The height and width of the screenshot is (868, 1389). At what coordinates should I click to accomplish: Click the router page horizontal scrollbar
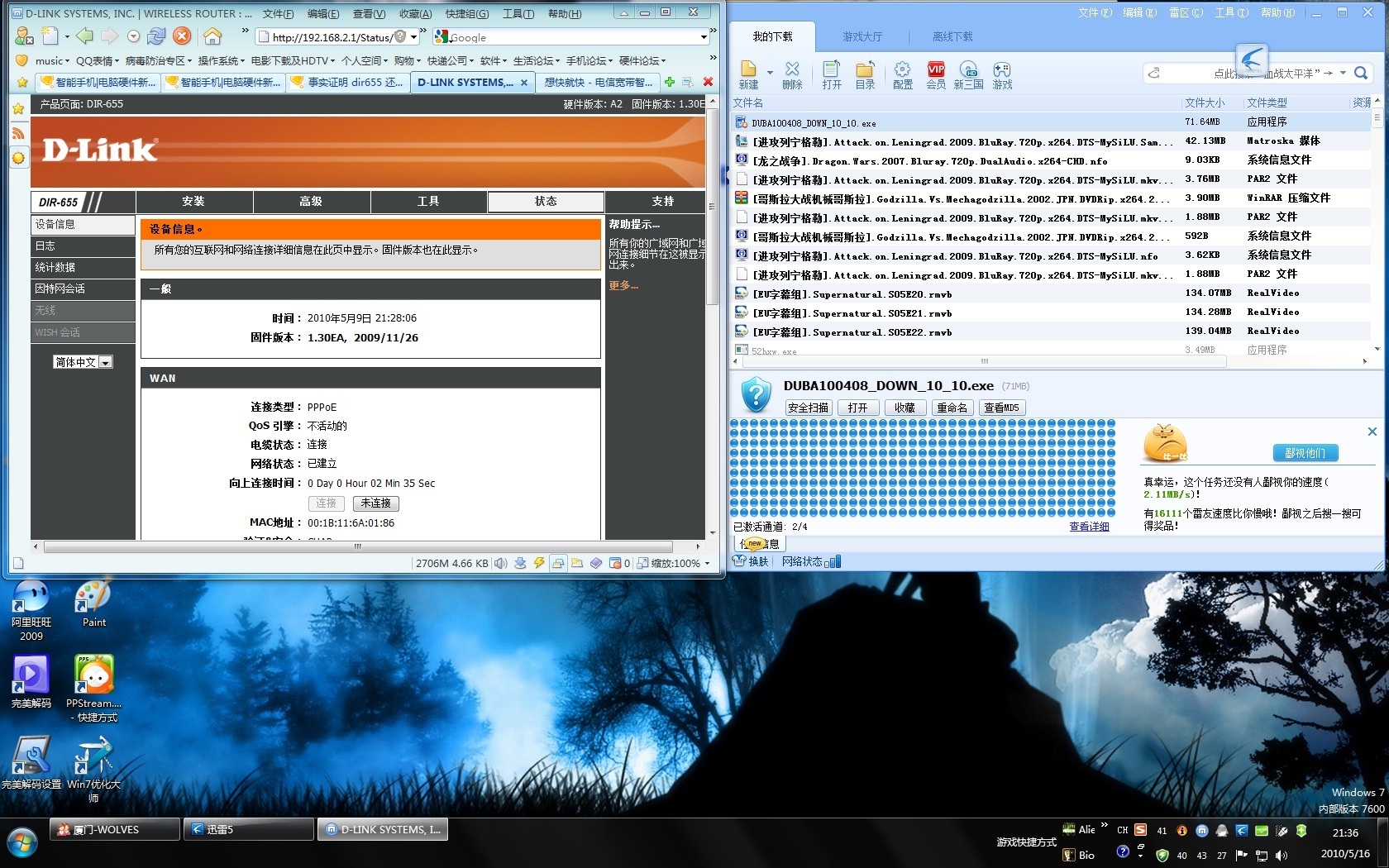coord(357,546)
